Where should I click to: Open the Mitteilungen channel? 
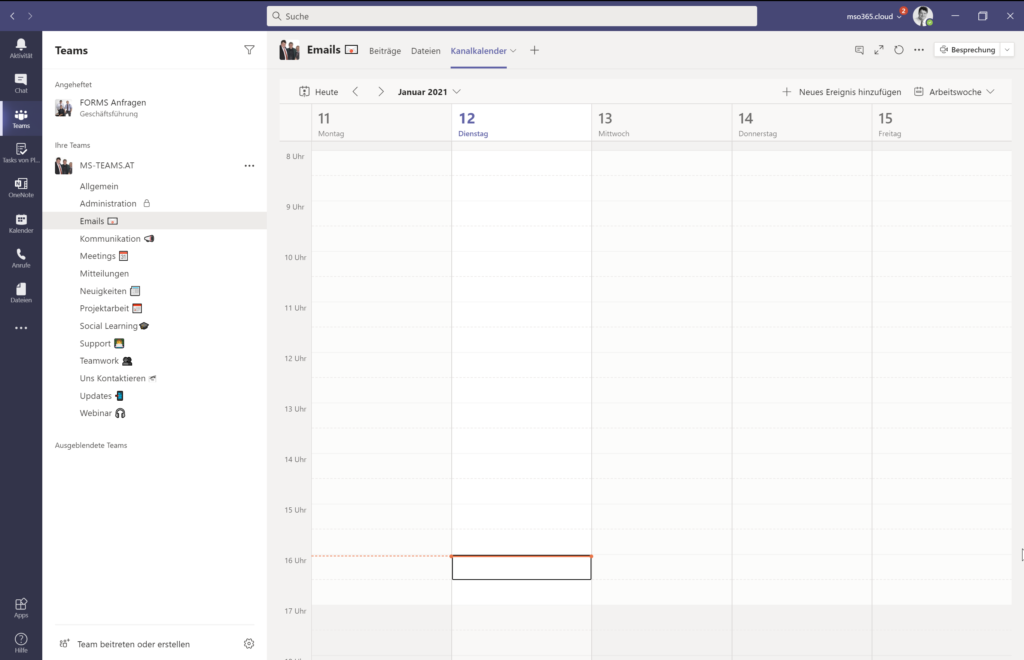pyautogui.click(x=154, y=274)
